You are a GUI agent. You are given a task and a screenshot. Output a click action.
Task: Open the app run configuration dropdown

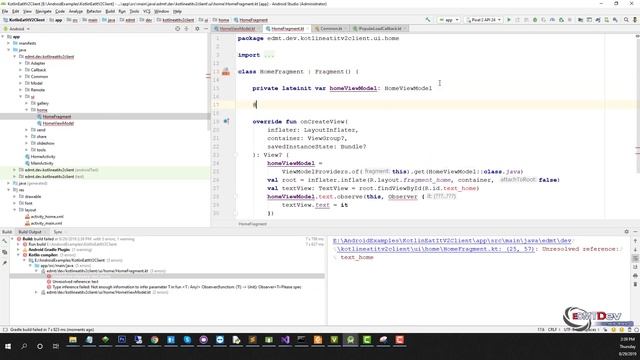tap(448, 20)
